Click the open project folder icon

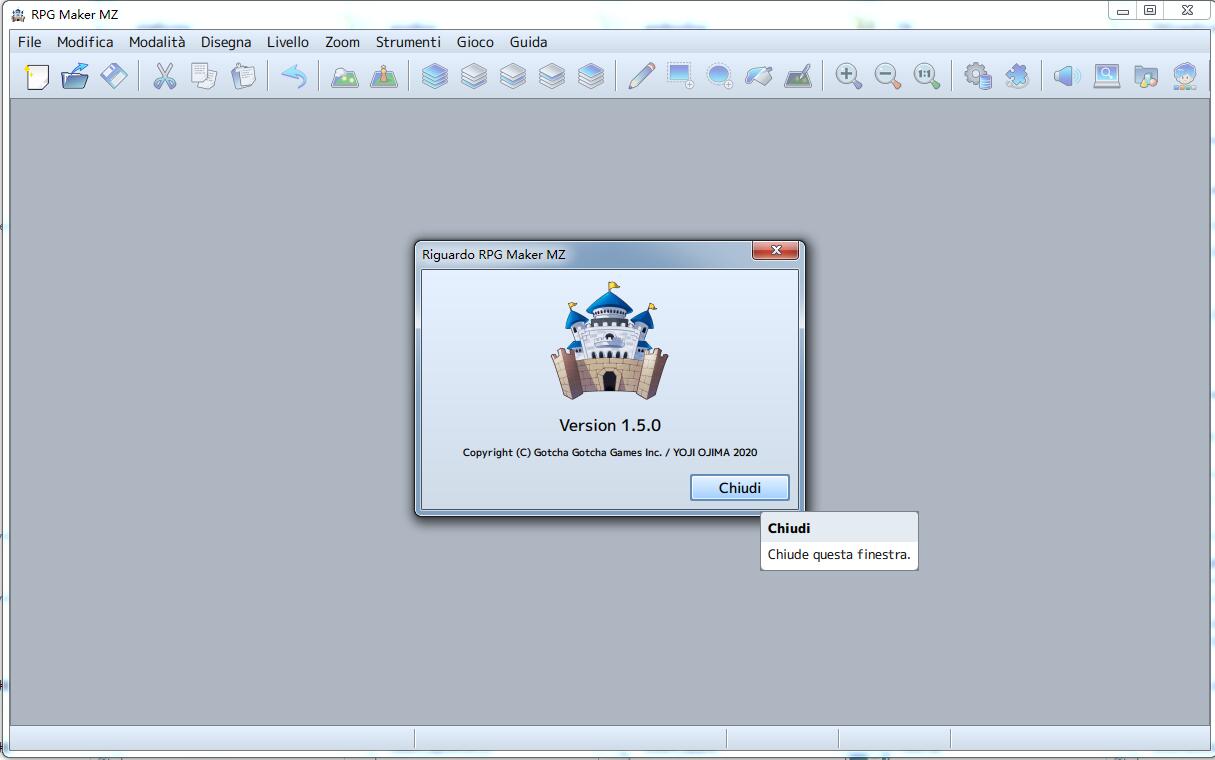click(75, 76)
